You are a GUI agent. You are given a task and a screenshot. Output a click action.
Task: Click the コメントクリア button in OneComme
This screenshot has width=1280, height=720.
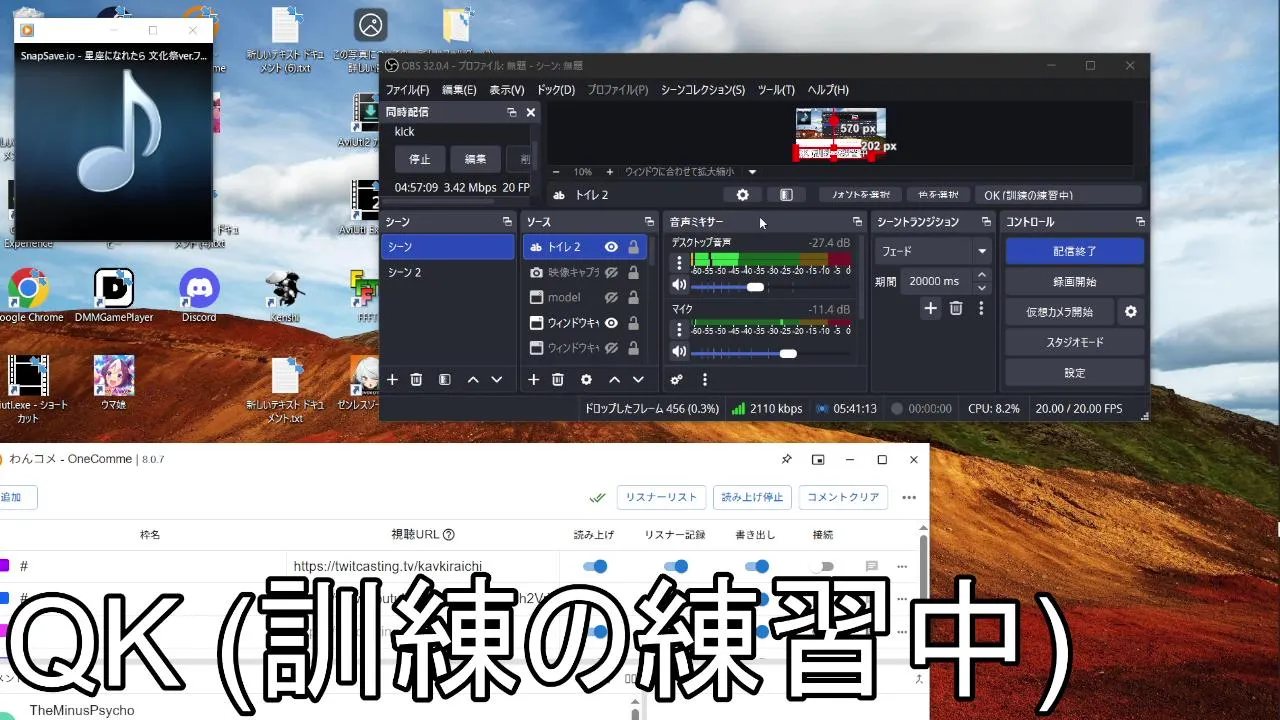point(843,497)
